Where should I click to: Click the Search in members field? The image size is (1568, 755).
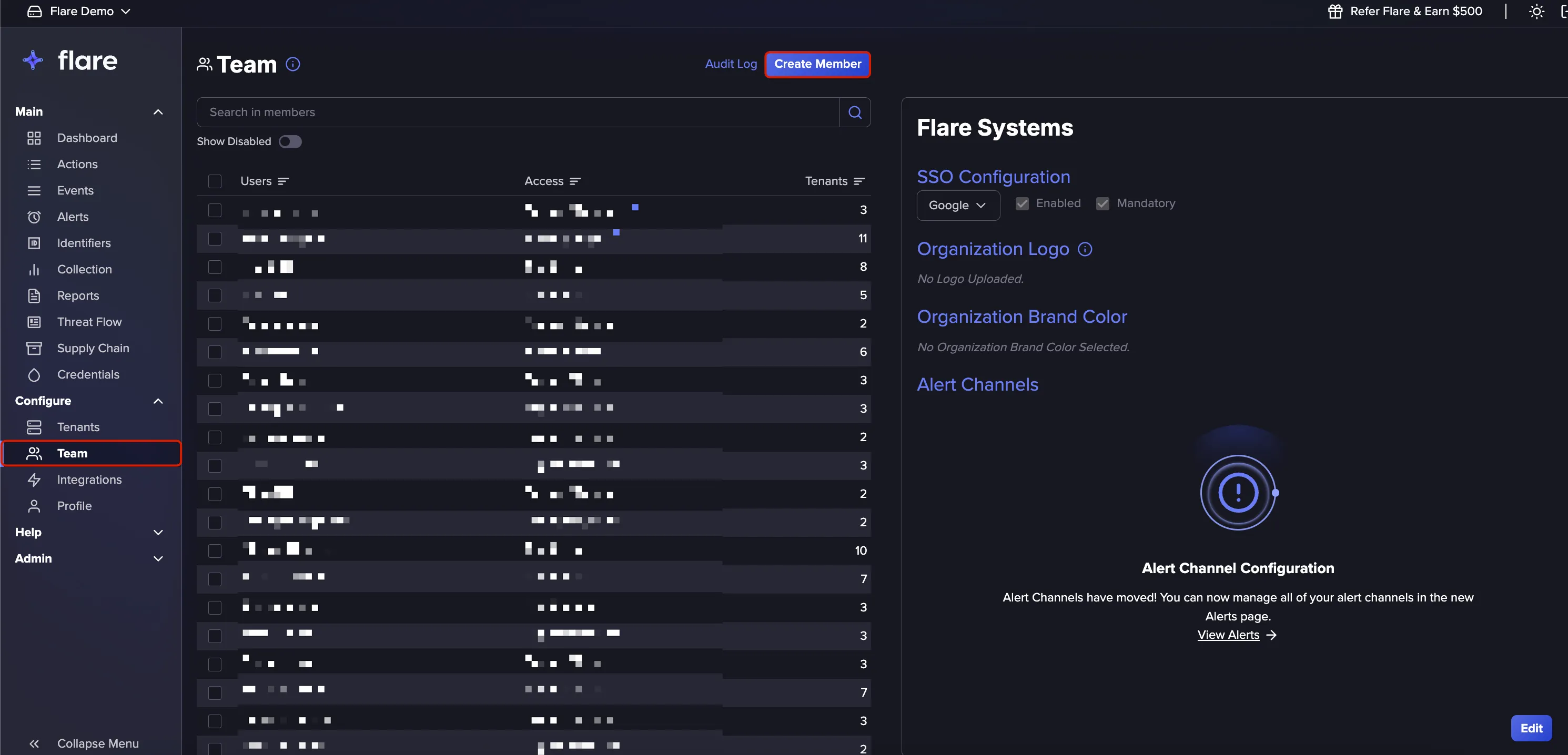click(518, 112)
